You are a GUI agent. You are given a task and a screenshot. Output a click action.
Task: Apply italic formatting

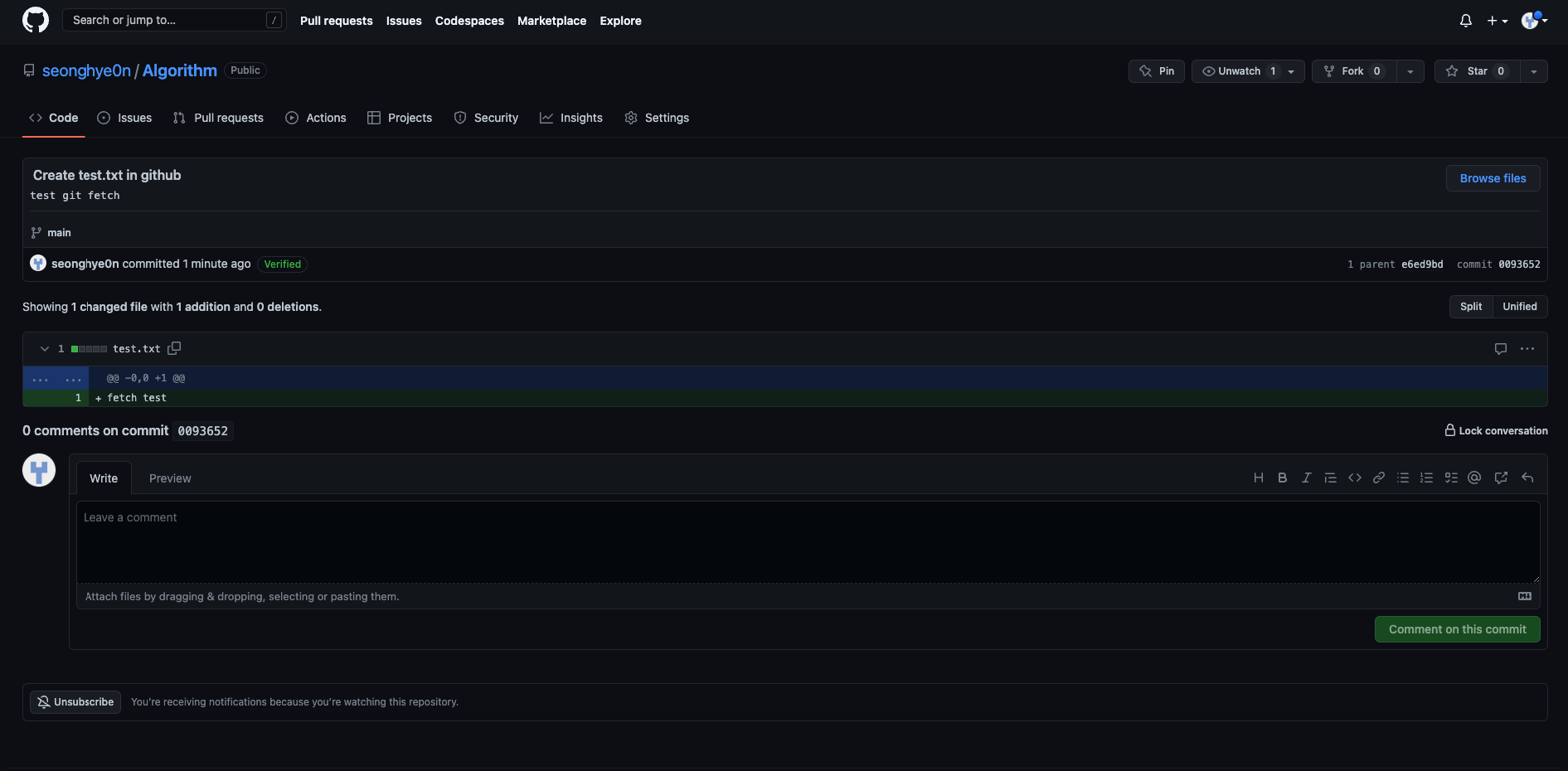[1307, 478]
